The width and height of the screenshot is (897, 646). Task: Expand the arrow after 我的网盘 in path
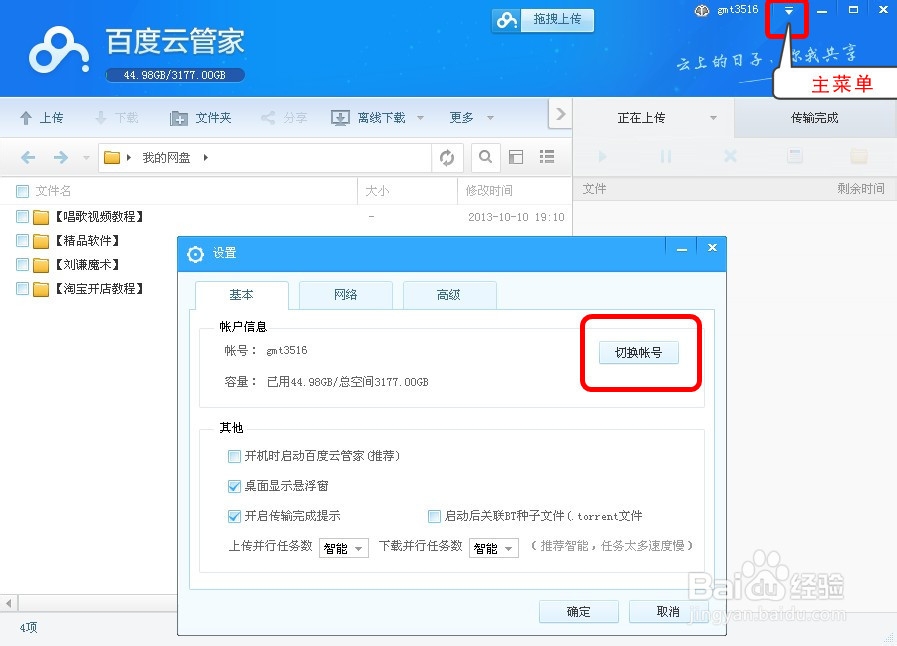pos(205,157)
